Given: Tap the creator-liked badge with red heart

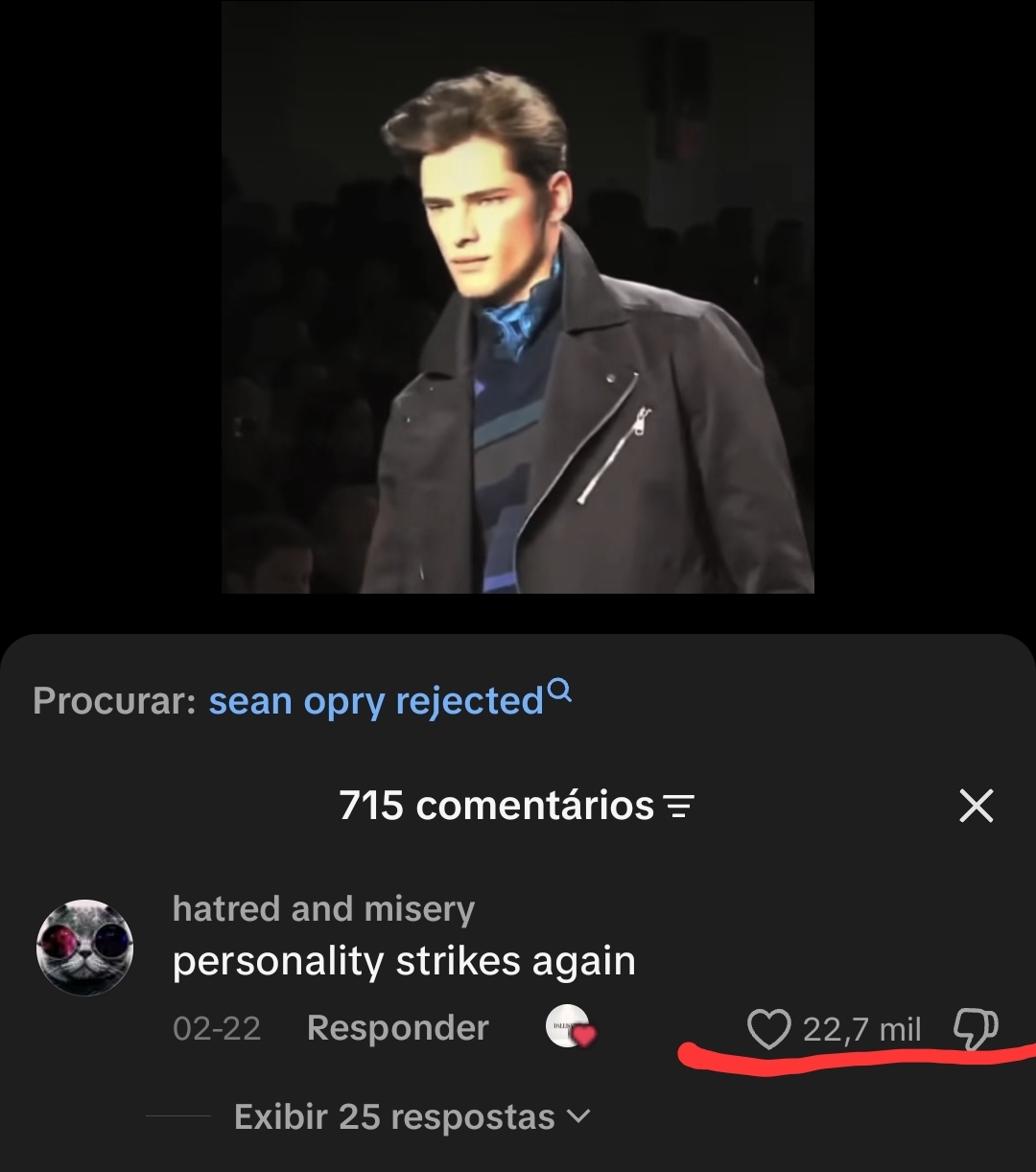Looking at the screenshot, I should [571, 1027].
